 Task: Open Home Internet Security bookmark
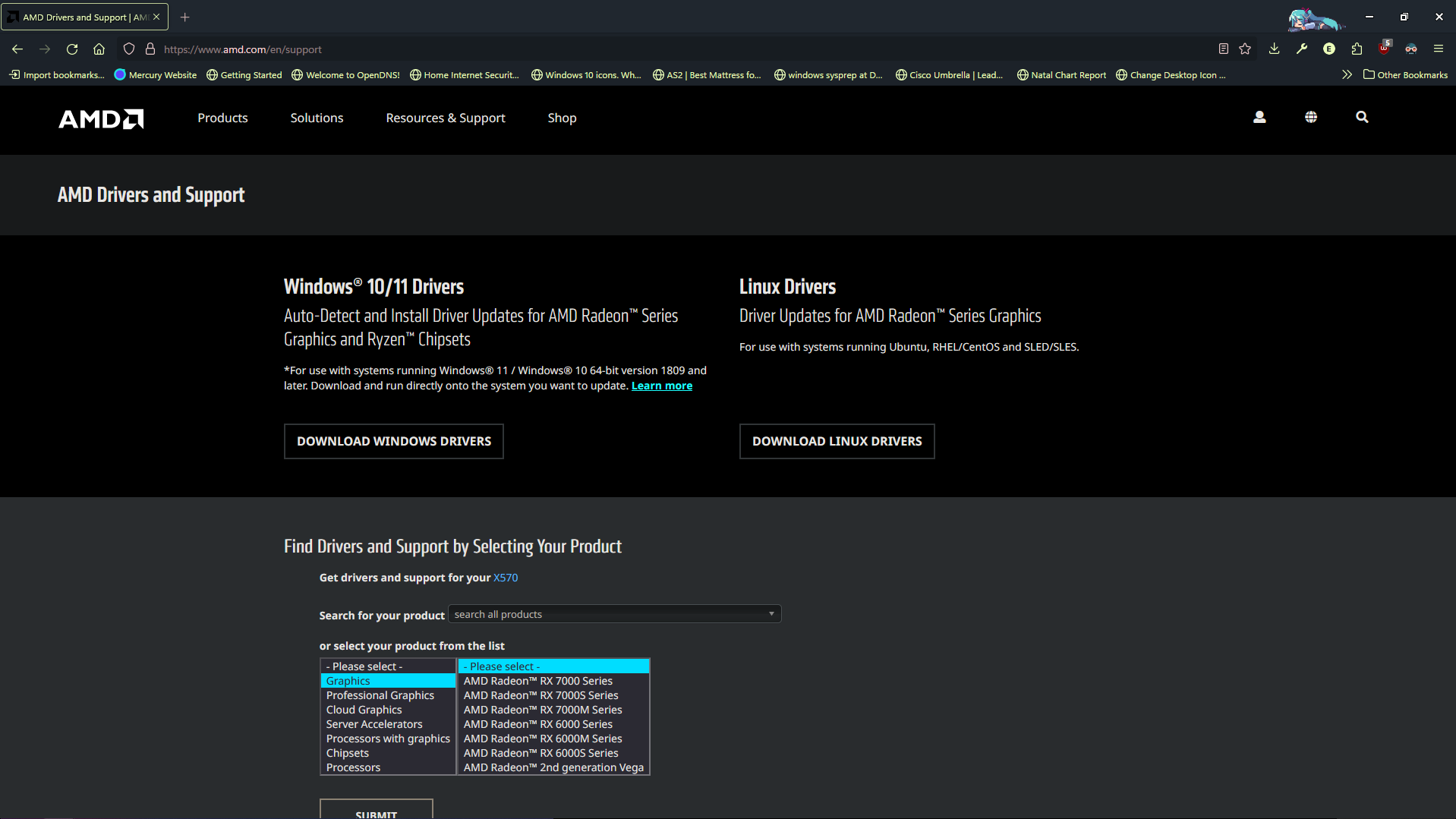465,74
